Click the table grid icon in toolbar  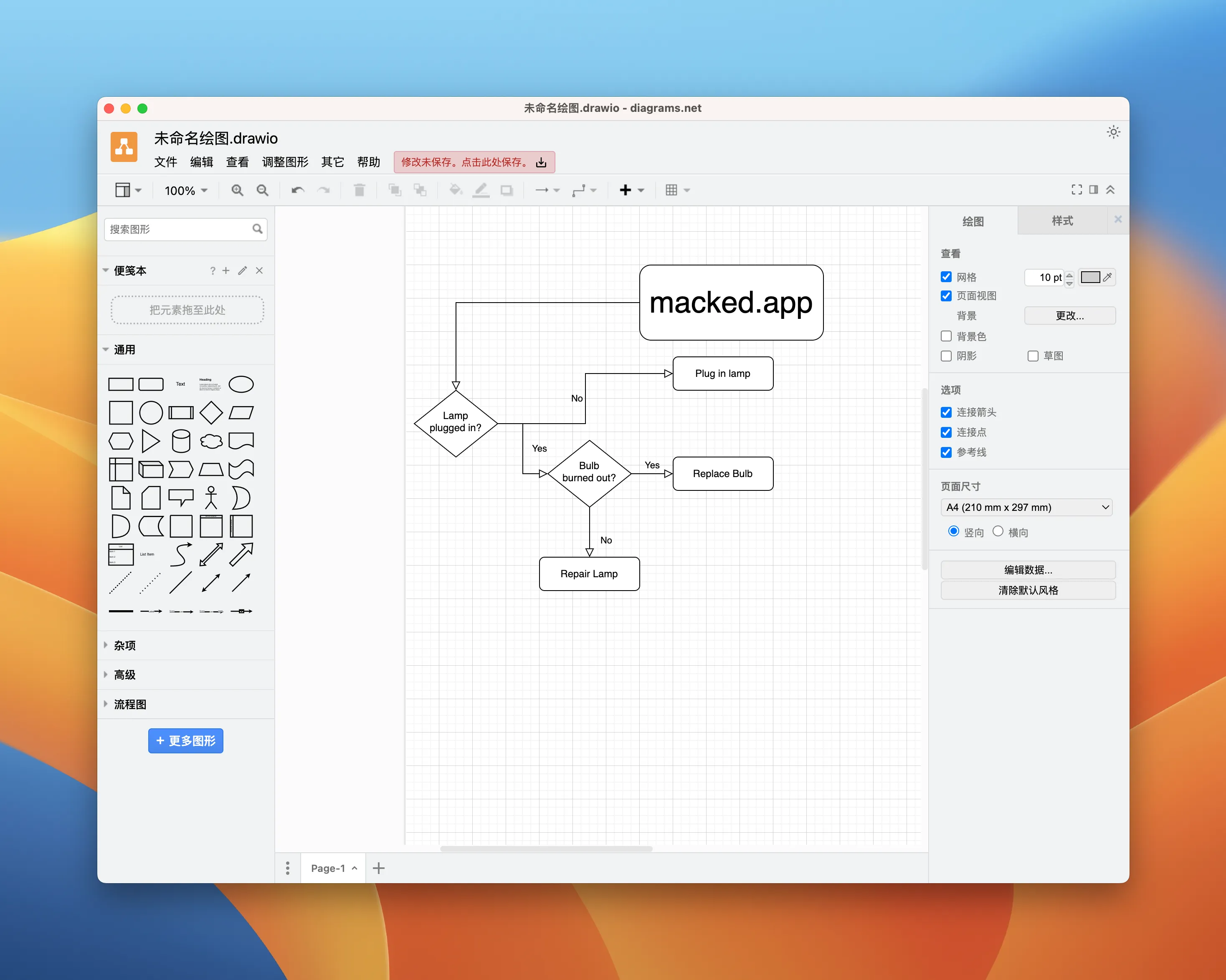[x=671, y=190]
